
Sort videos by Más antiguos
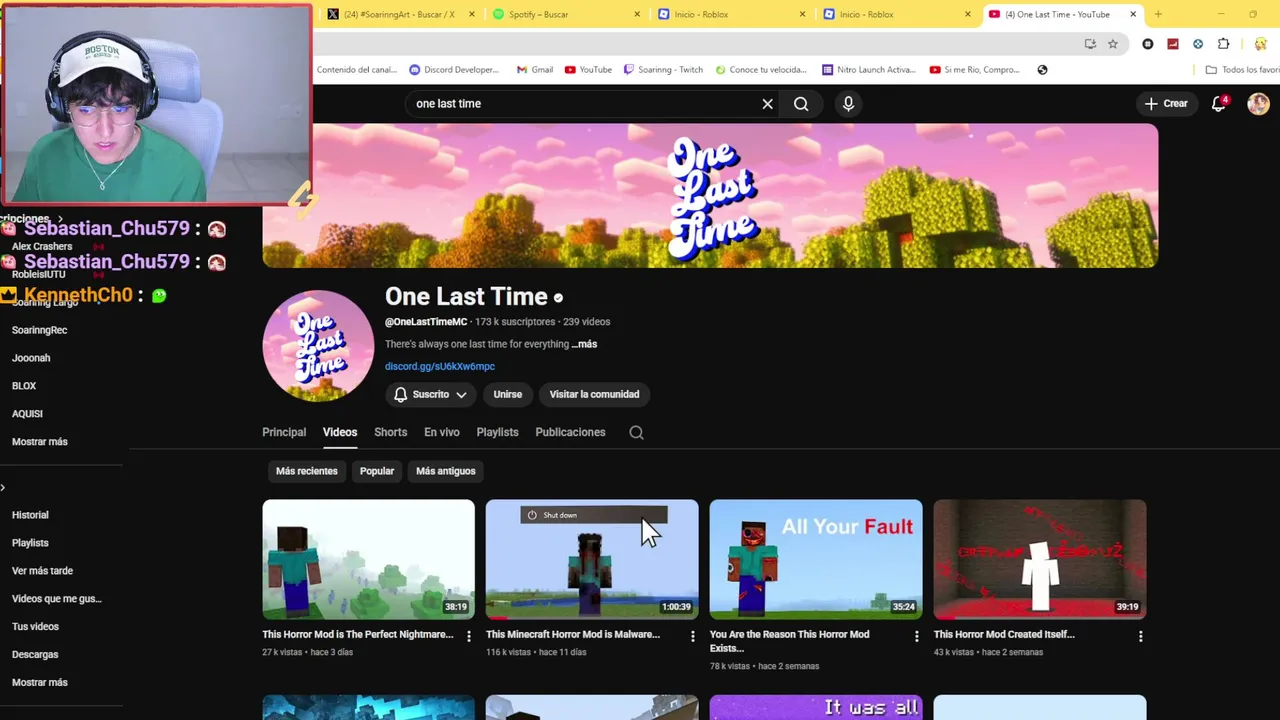click(x=445, y=471)
